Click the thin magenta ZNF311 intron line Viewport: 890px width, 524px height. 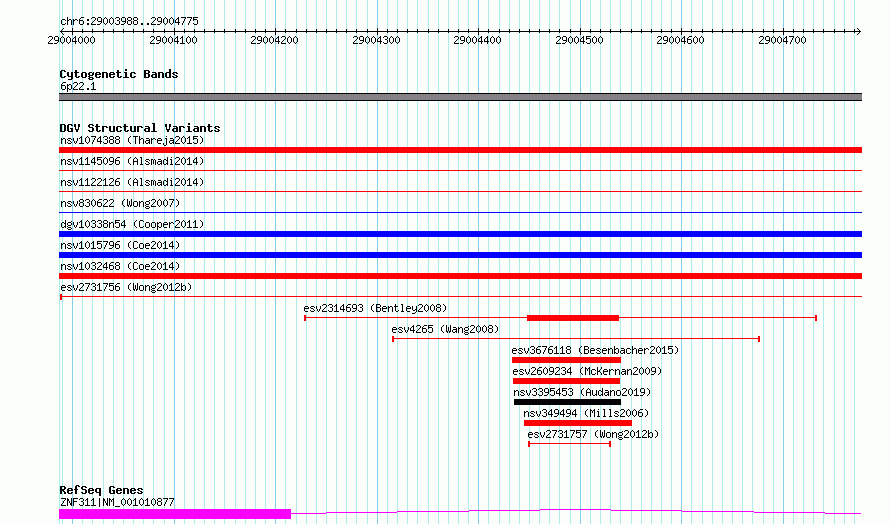(x=576, y=512)
